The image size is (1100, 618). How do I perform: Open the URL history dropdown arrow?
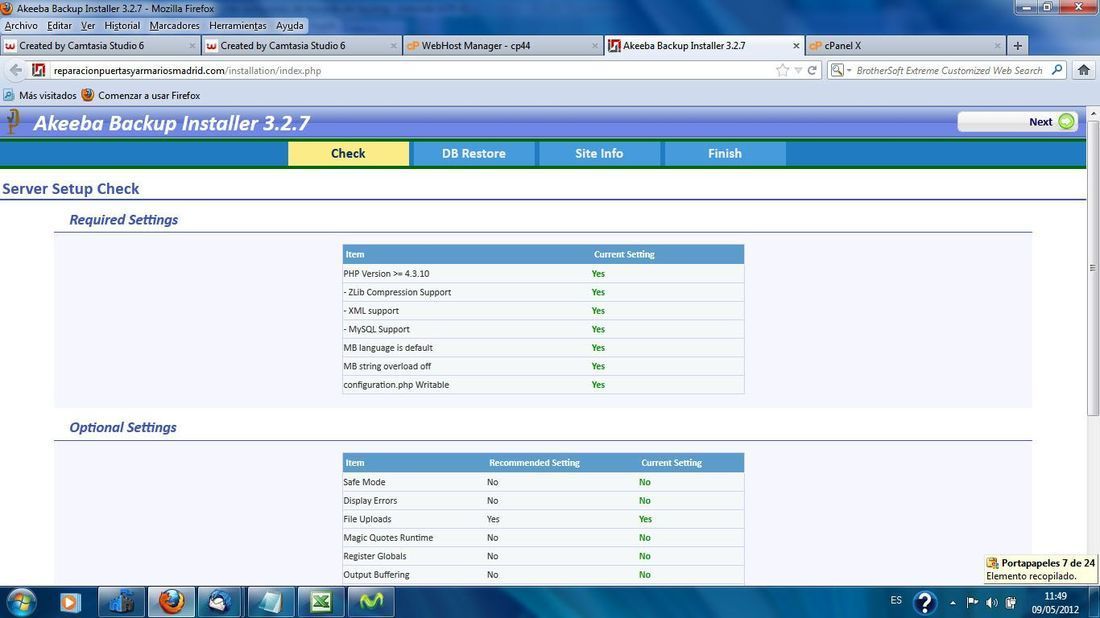click(798, 71)
